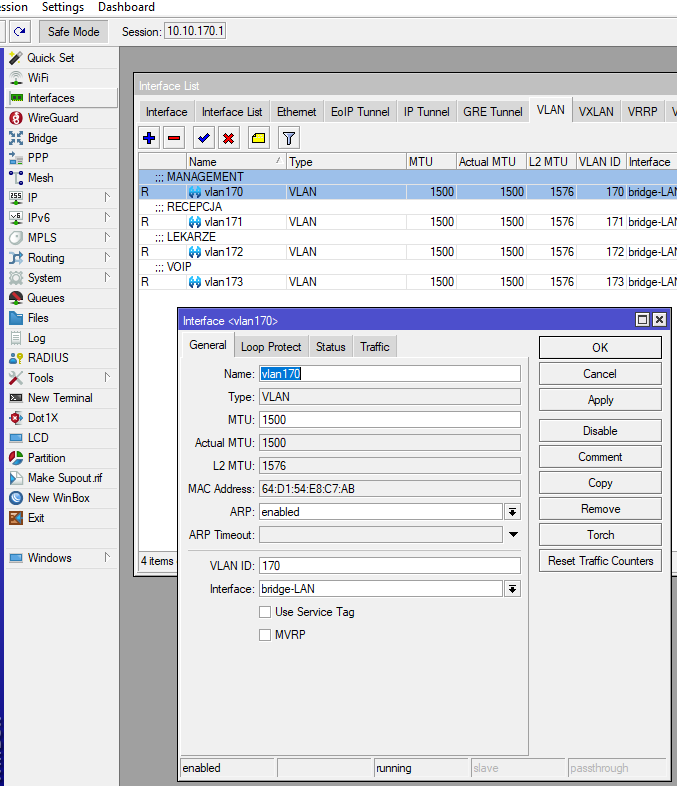Switch to the Interface List tab
677x786 pixels.
(232, 111)
